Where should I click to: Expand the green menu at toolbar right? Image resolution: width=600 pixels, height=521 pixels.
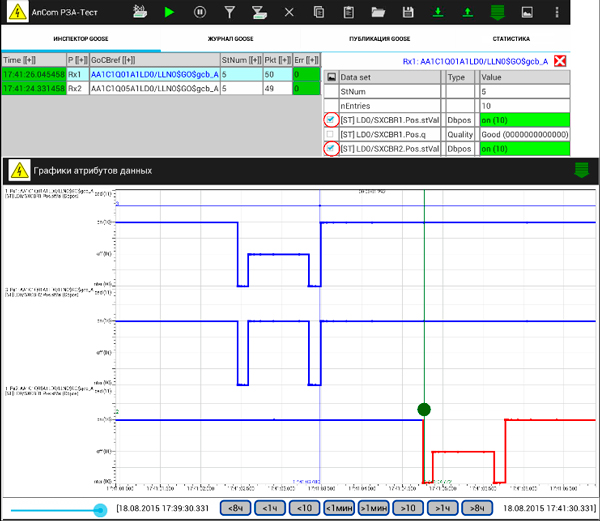[498, 12]
